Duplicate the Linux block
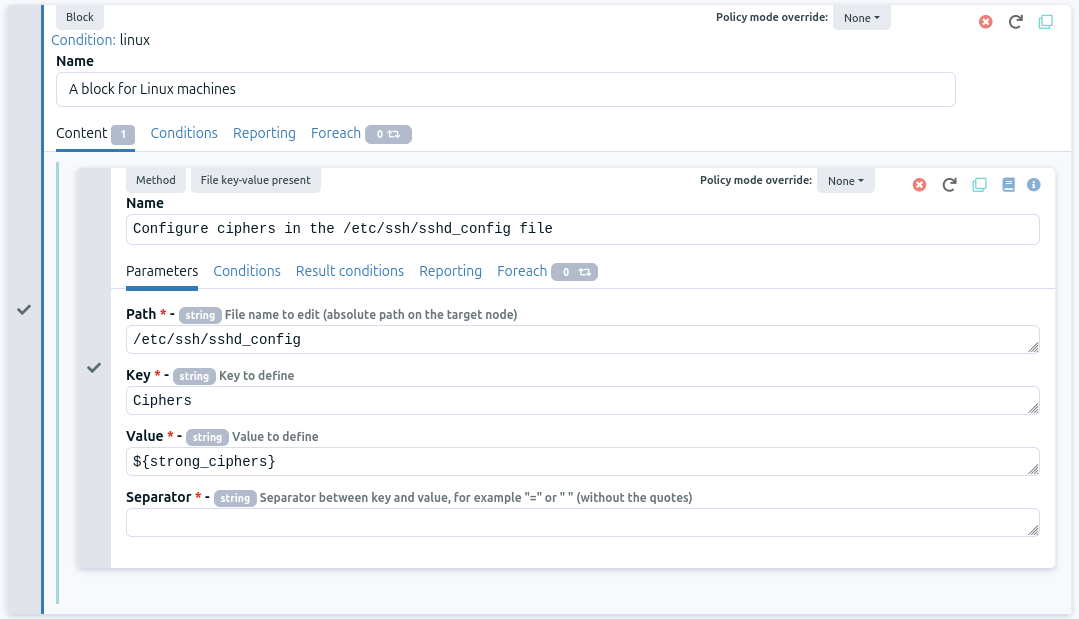 click(1045, 21)
